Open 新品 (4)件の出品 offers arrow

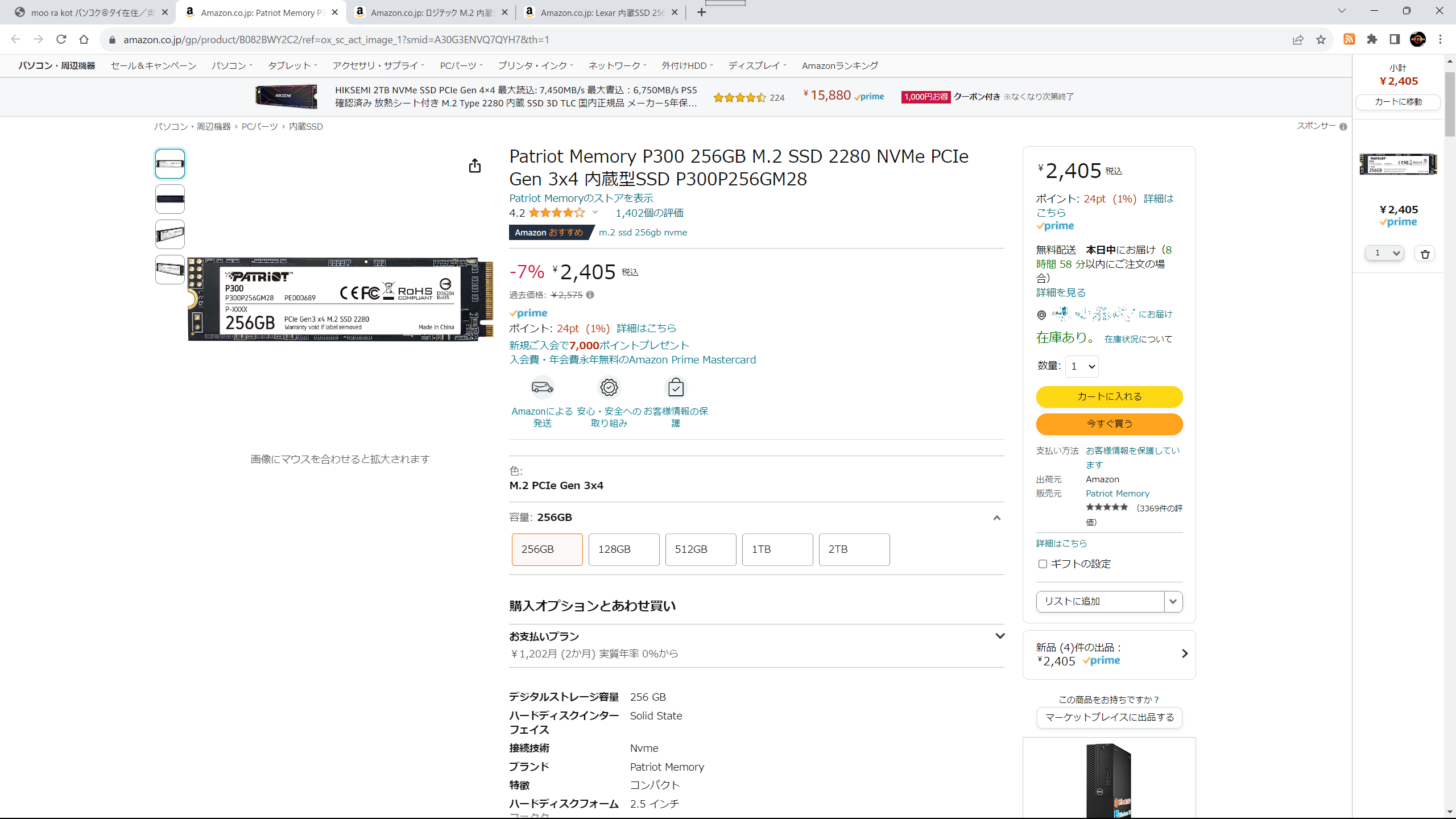[x=1185, y=654]
